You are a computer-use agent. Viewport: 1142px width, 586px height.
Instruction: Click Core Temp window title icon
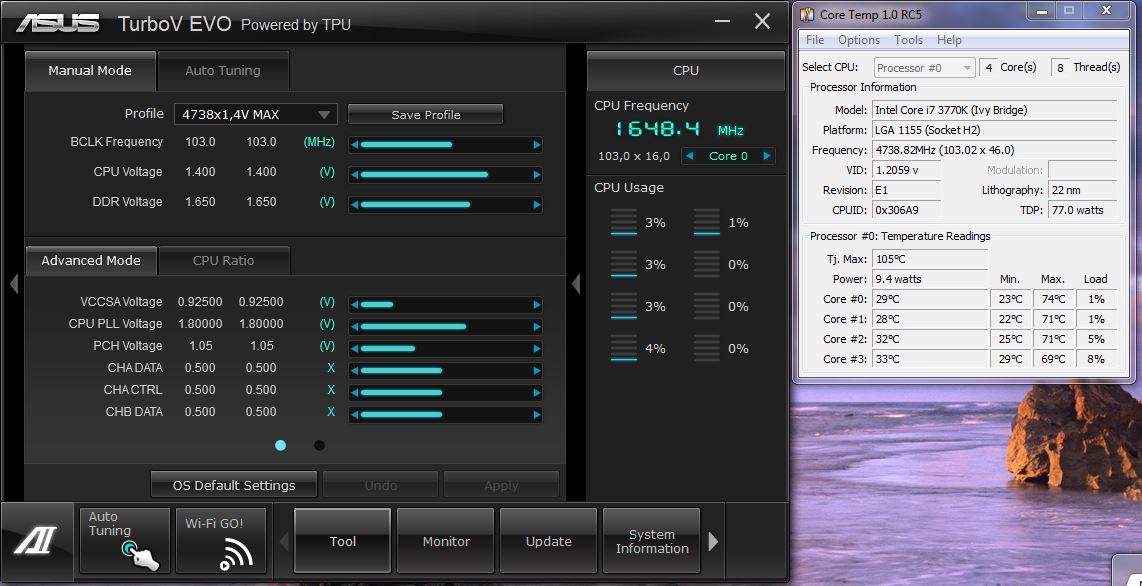coord(807,14)
